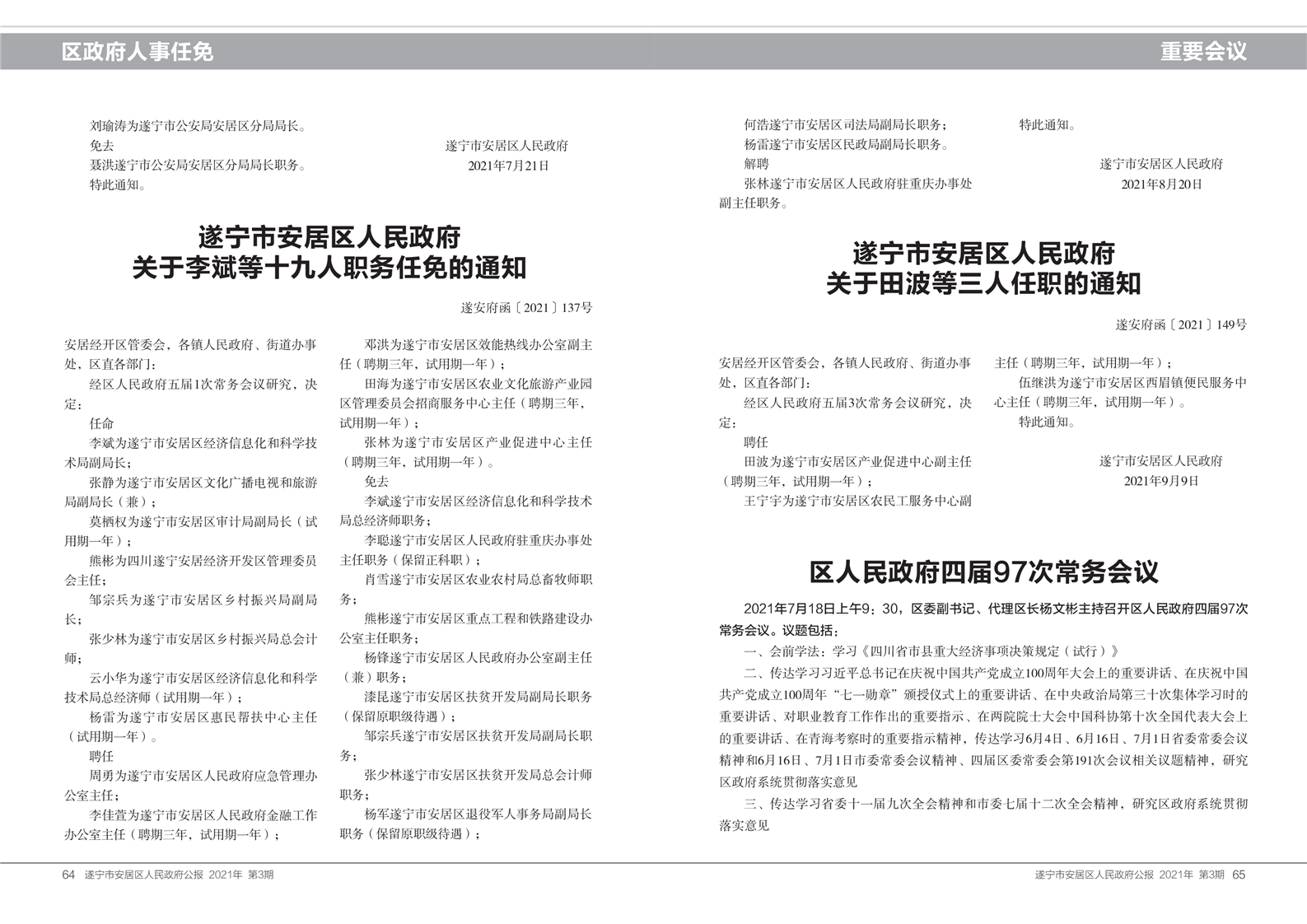The width and height of the screenshot is (1307, 924).
Task: Click the title 关于李斌等十九人职务任免的通知
Action: click(329, 268)
